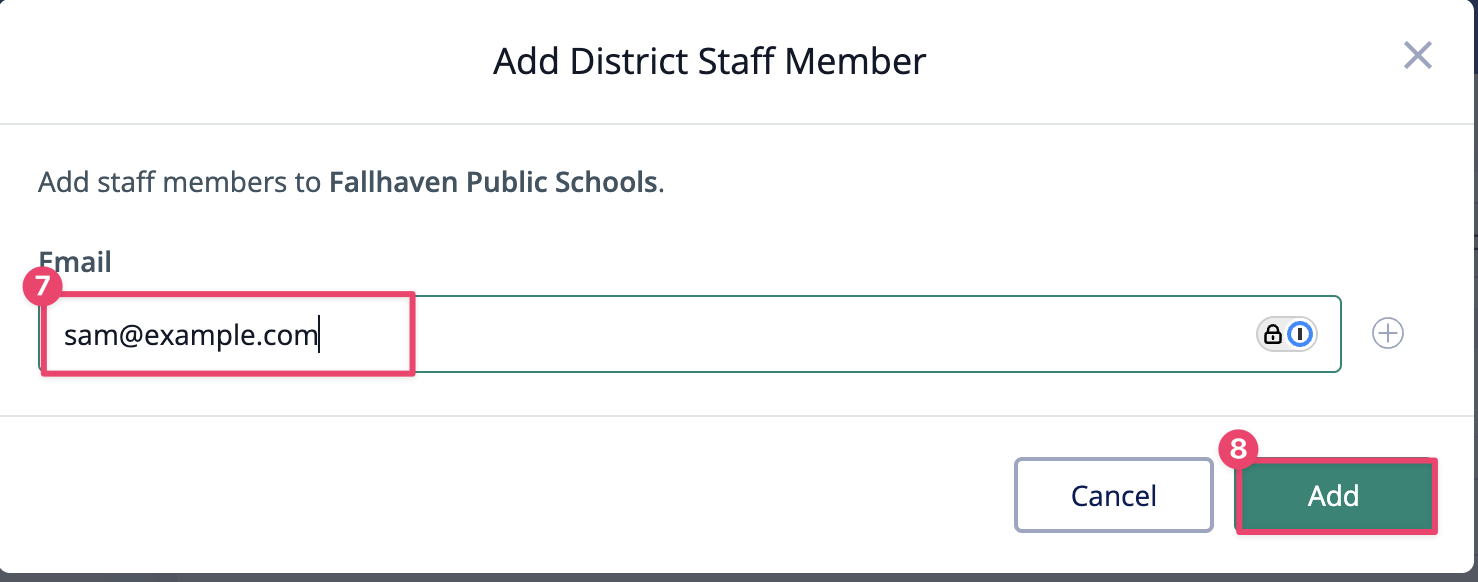Click the blank footer area left of Cancel
This screenshot has height=582, width=1478.
(x=500, y=495)
